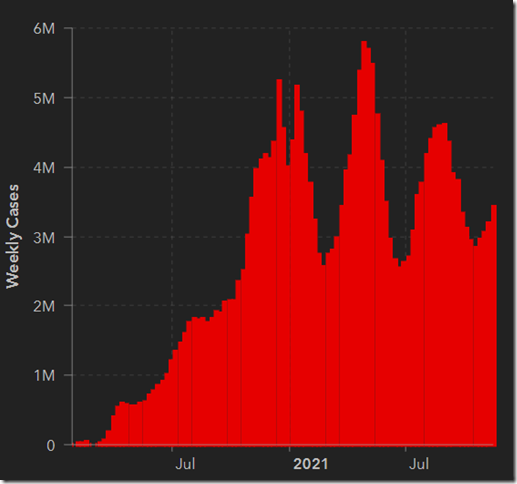Select the "4M" y-axis label

pyautogui.click(x=44, y=168)
